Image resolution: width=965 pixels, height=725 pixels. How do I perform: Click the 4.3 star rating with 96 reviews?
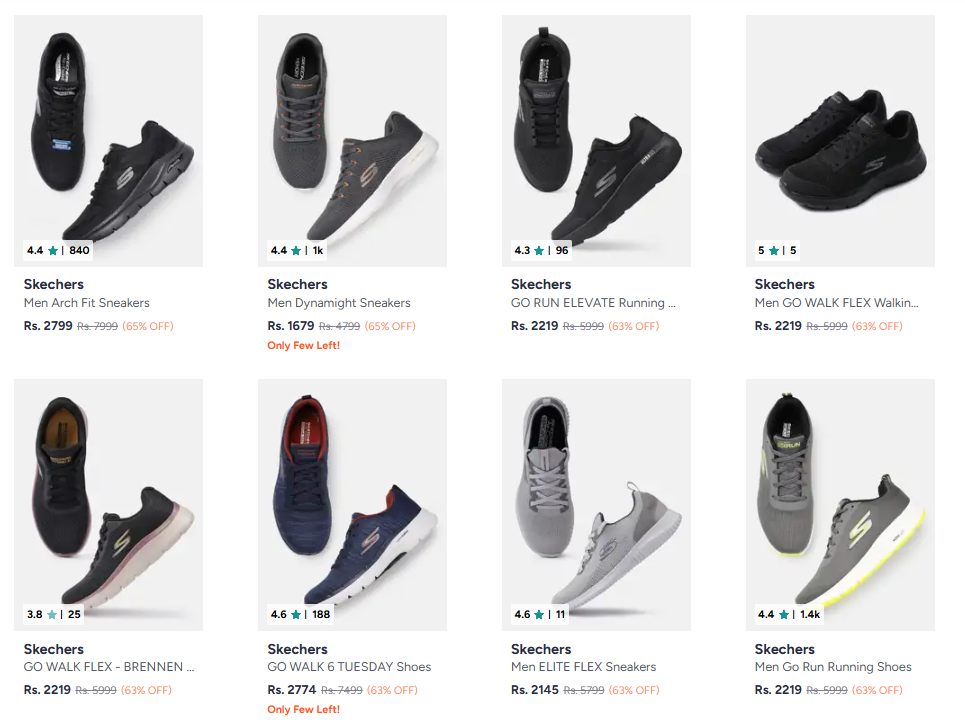(539, 250)
